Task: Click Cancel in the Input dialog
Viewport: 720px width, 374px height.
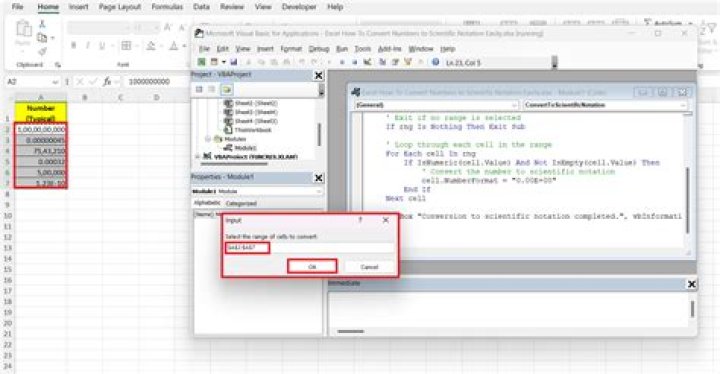Action: 369,266
